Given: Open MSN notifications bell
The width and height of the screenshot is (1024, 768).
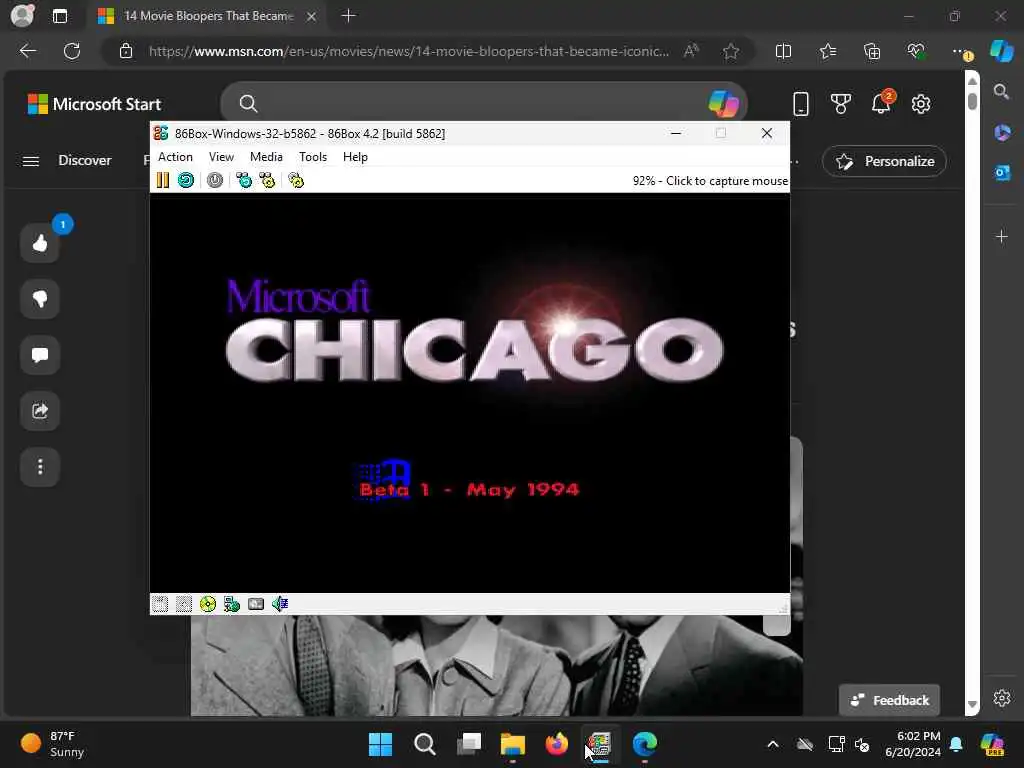Looking at the screenshot, I should click(881, 103).
